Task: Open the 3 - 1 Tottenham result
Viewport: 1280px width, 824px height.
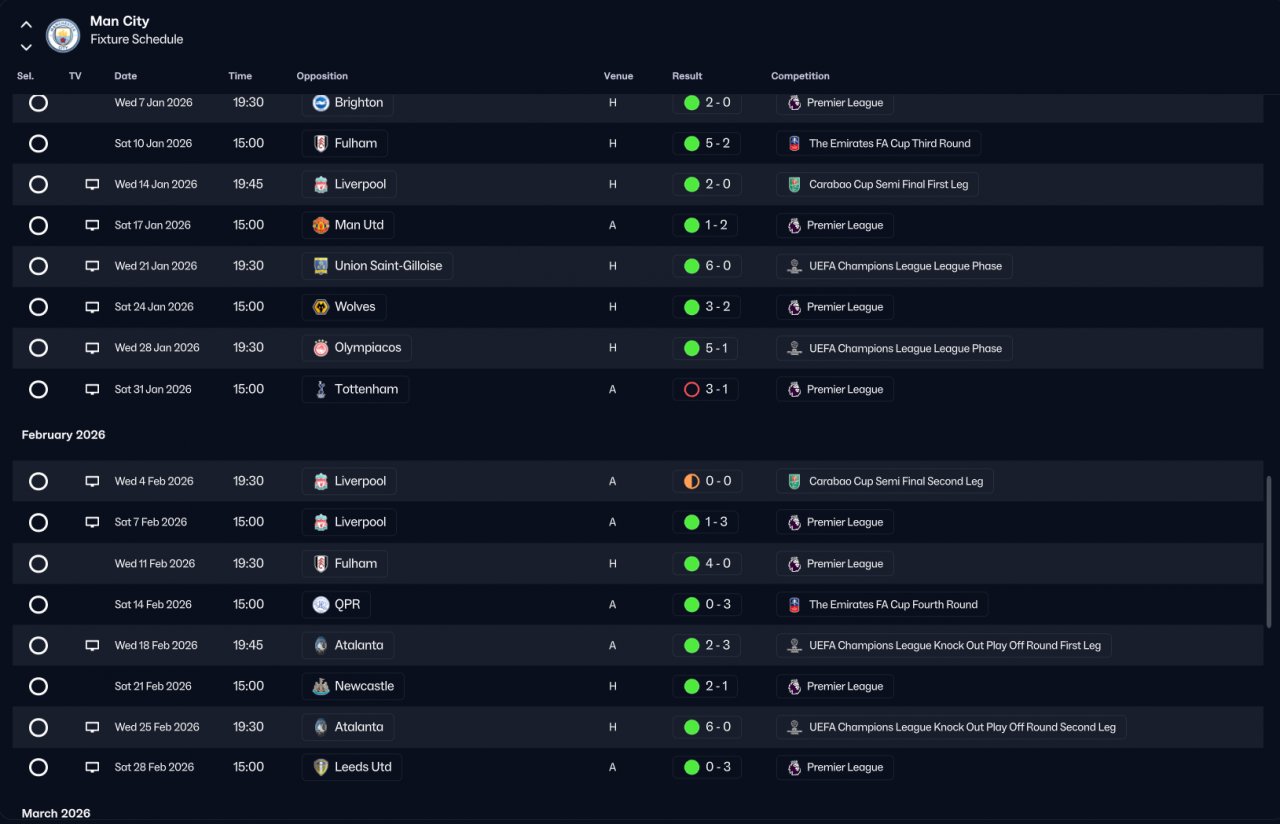Action: coord(706,389)
